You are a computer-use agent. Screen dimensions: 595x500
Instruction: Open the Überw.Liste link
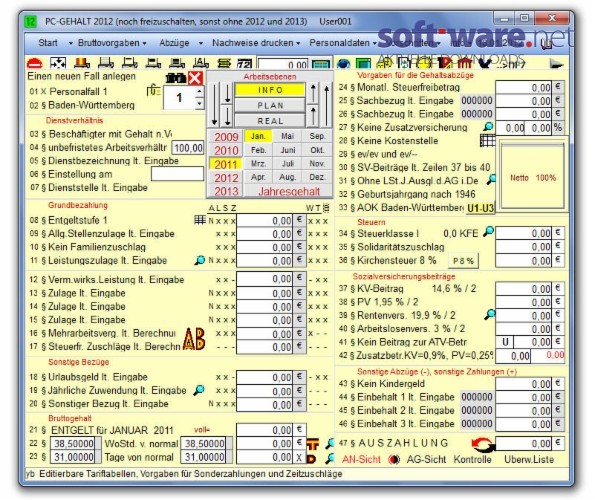529,459
